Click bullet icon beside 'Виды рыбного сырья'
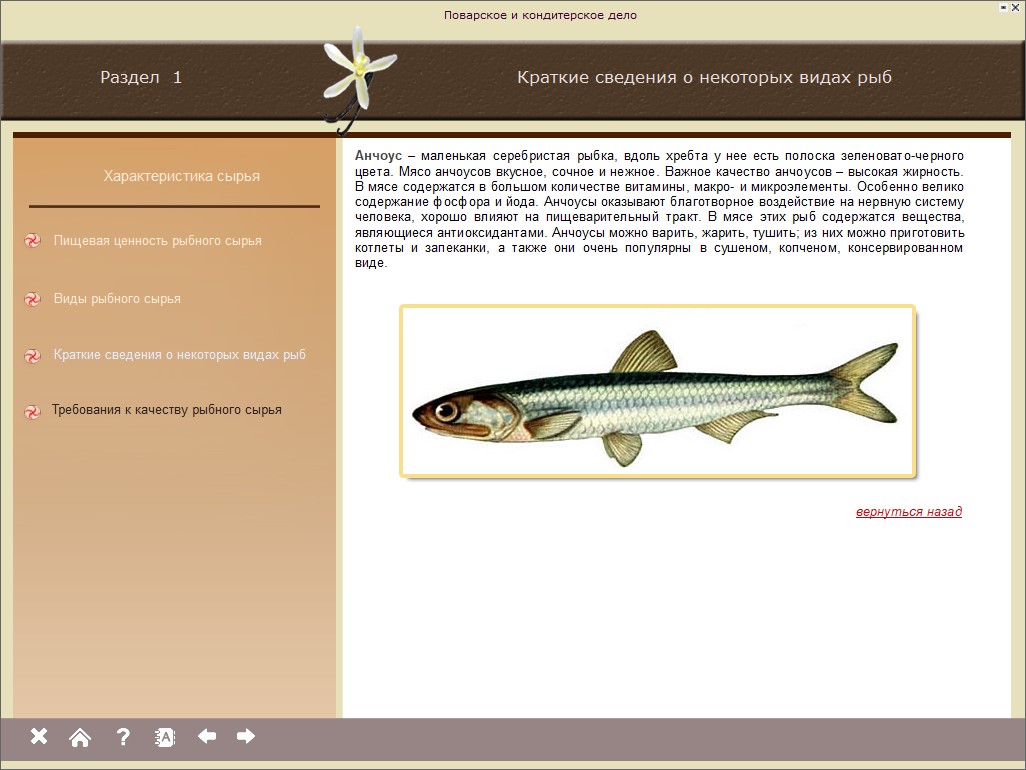 click(x=32, y=299)
